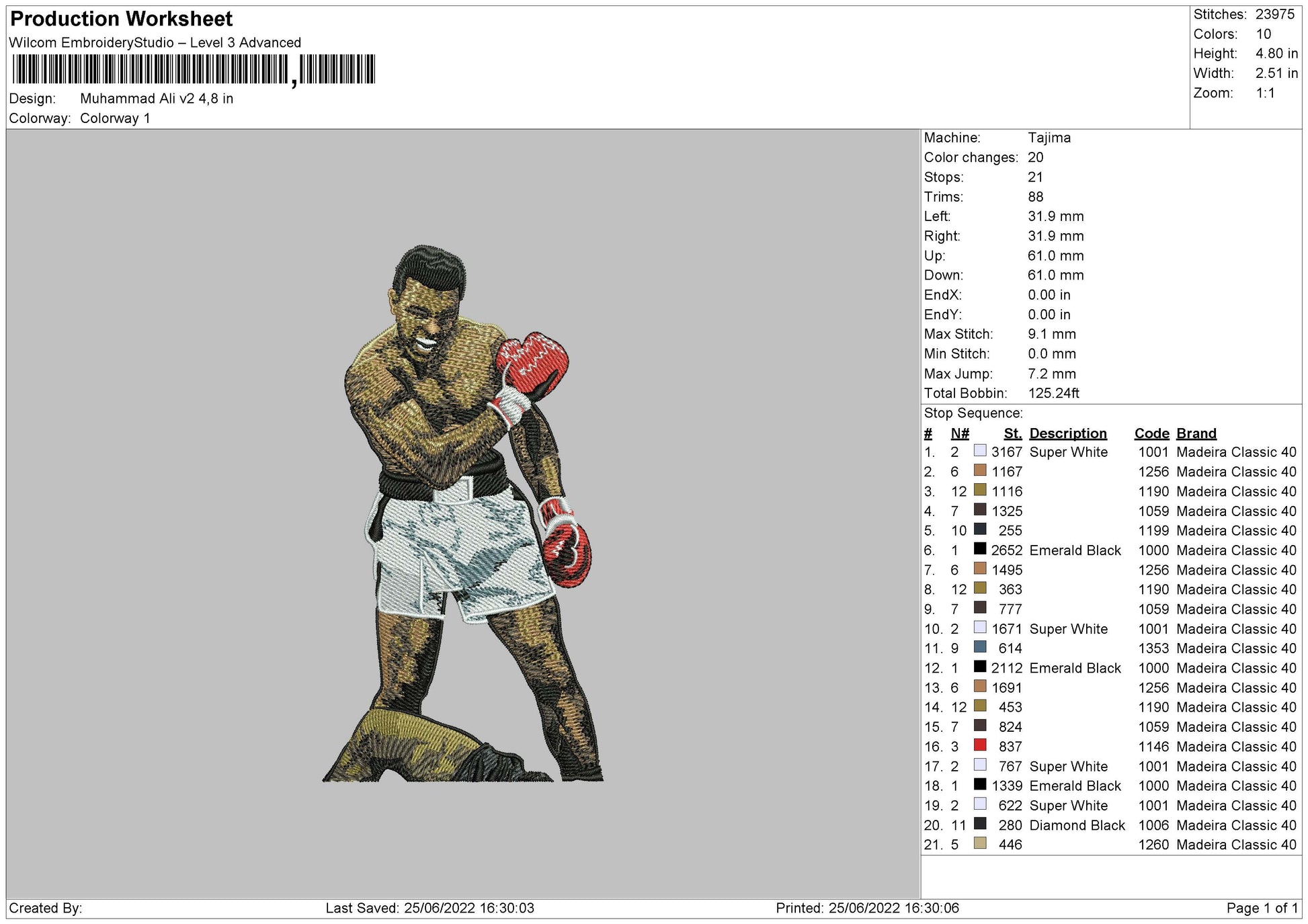
Task: Click the Brand column header
Action: pyautogui.click(x=1196, y=433)
